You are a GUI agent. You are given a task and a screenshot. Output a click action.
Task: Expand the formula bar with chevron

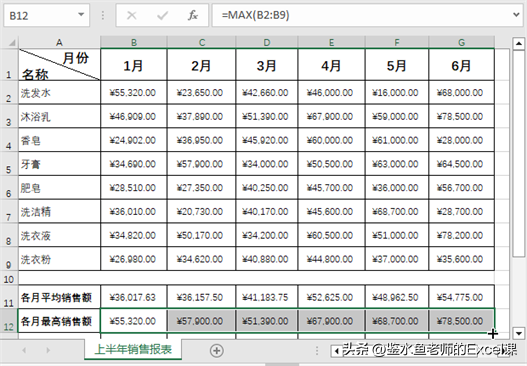tap(517, 15)
